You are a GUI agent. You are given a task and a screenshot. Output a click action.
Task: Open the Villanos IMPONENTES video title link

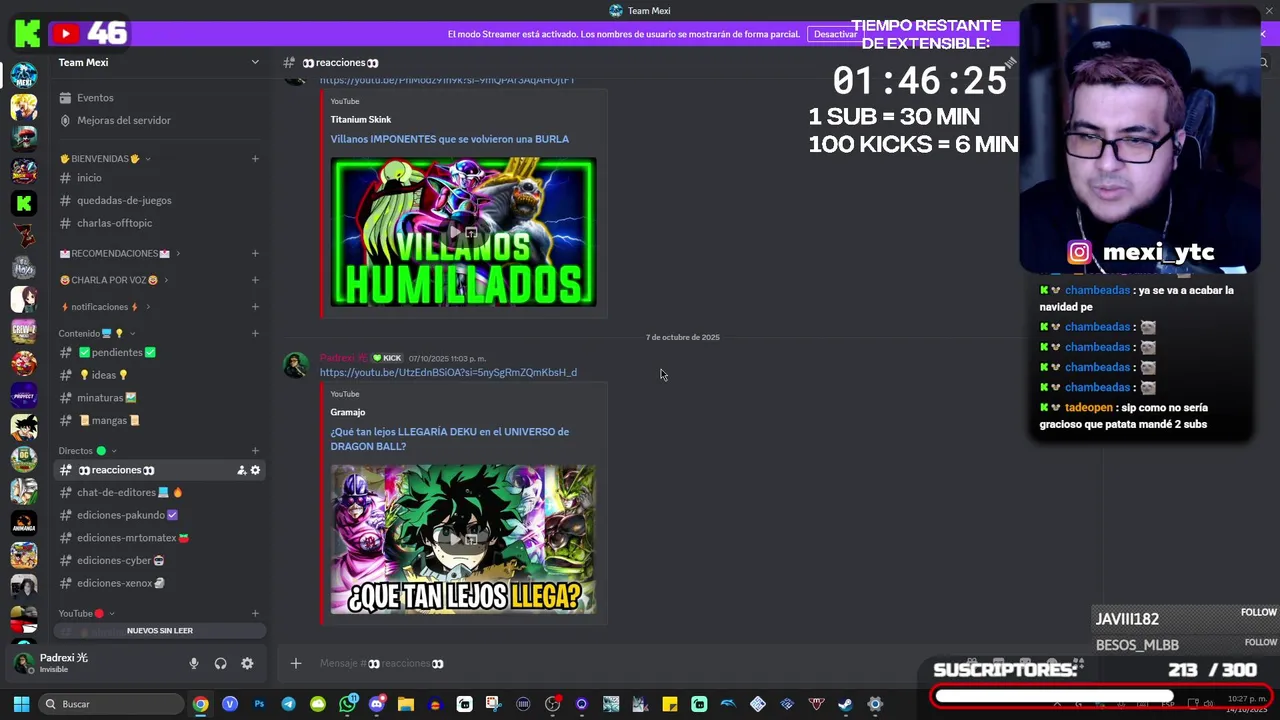[x=450, y=139]
